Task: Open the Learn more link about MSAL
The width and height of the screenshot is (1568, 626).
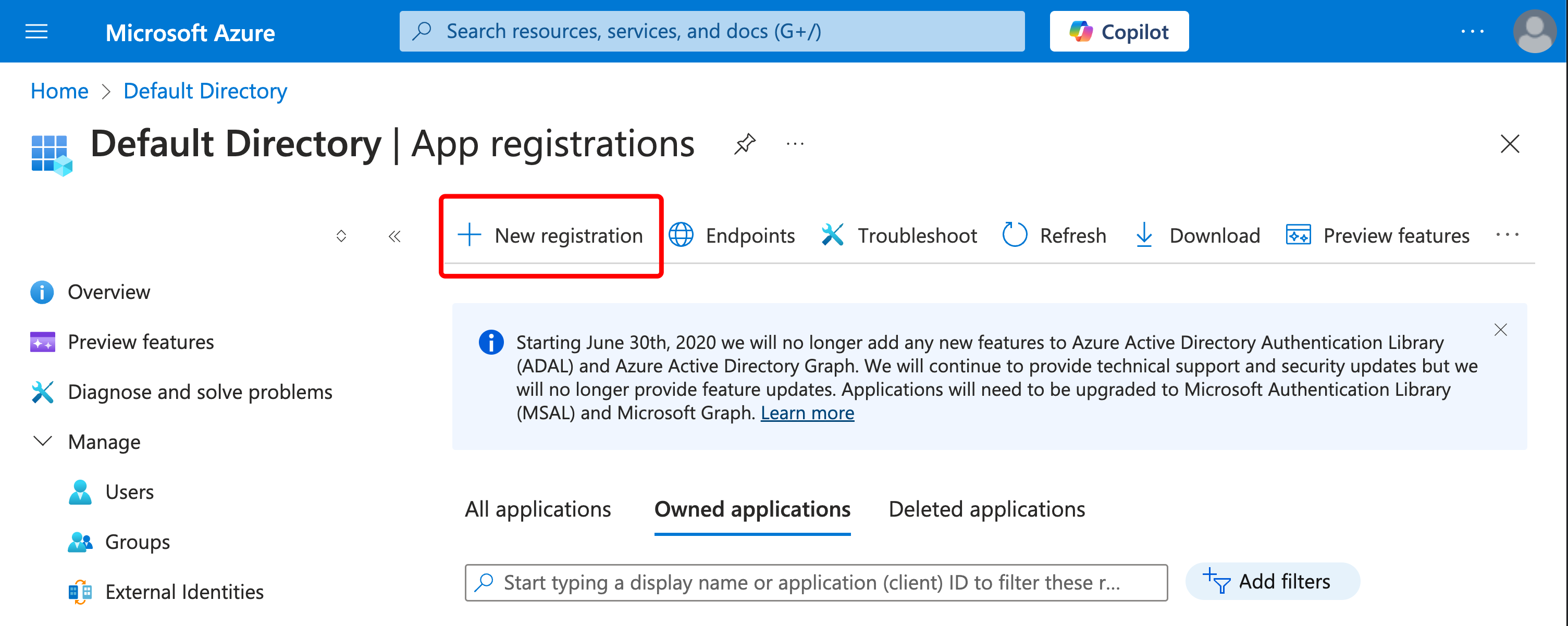Action: click(808, 413)
